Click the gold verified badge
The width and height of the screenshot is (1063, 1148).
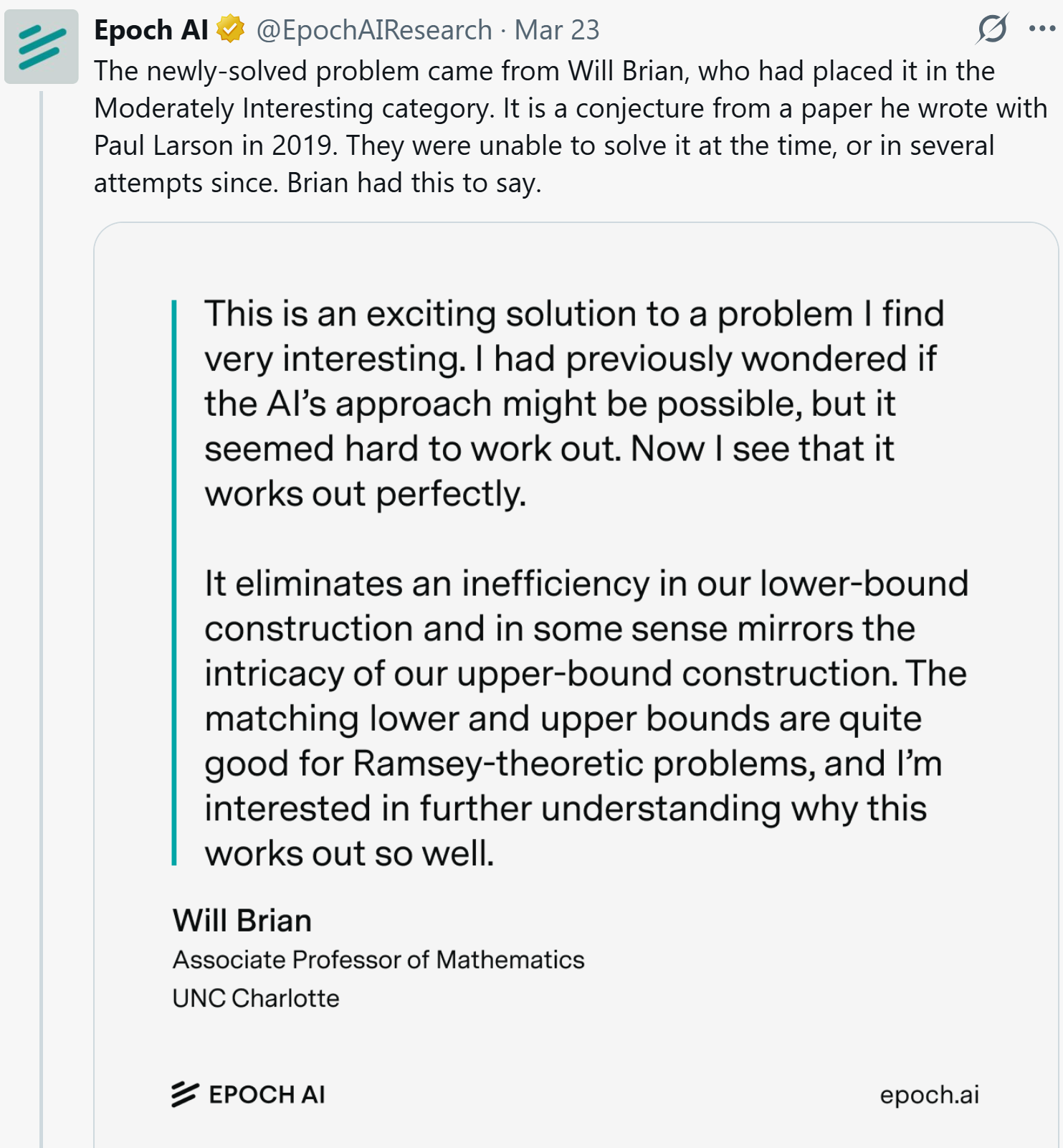point(231,29)
